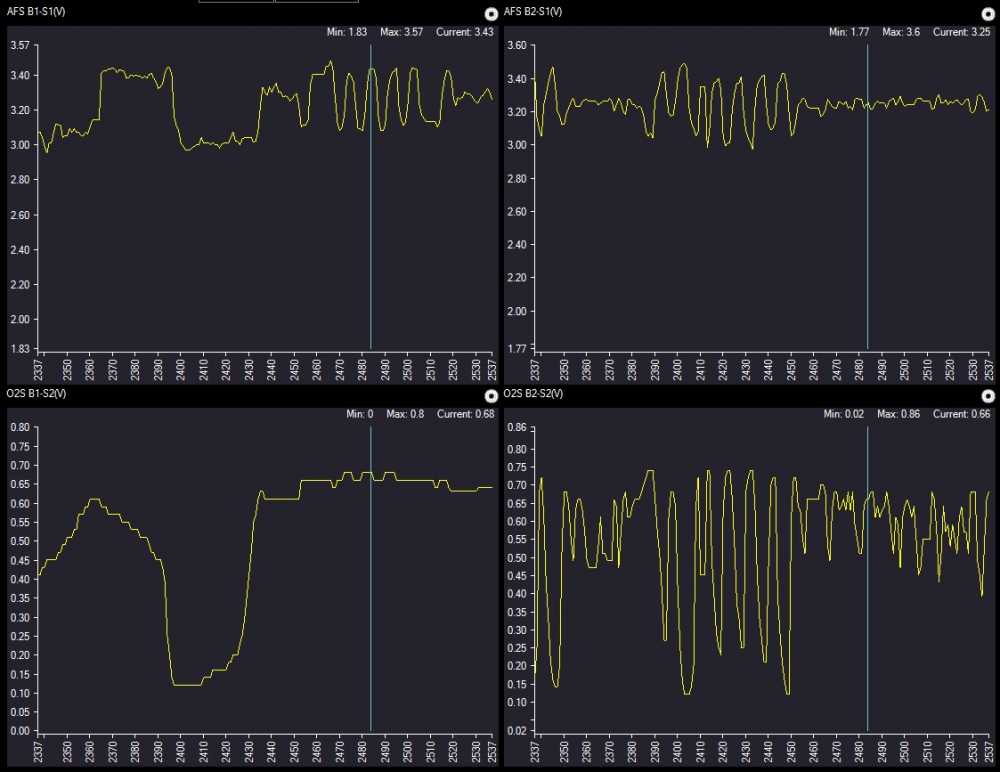Click the record dot on AFS B2-S1 graph
Screen dimensions: 1000x772
(989, 14)
